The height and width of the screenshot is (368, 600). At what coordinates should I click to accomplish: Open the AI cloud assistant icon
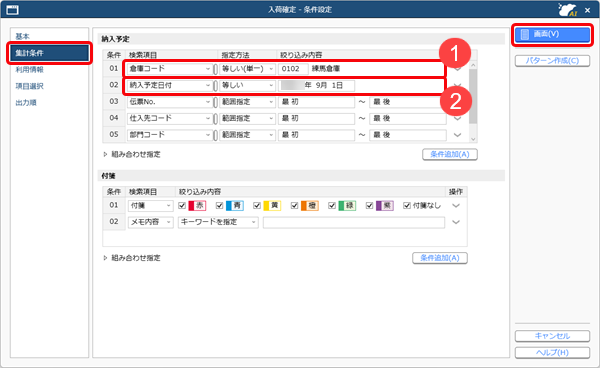pyautogui.click(x=567, y=10)
